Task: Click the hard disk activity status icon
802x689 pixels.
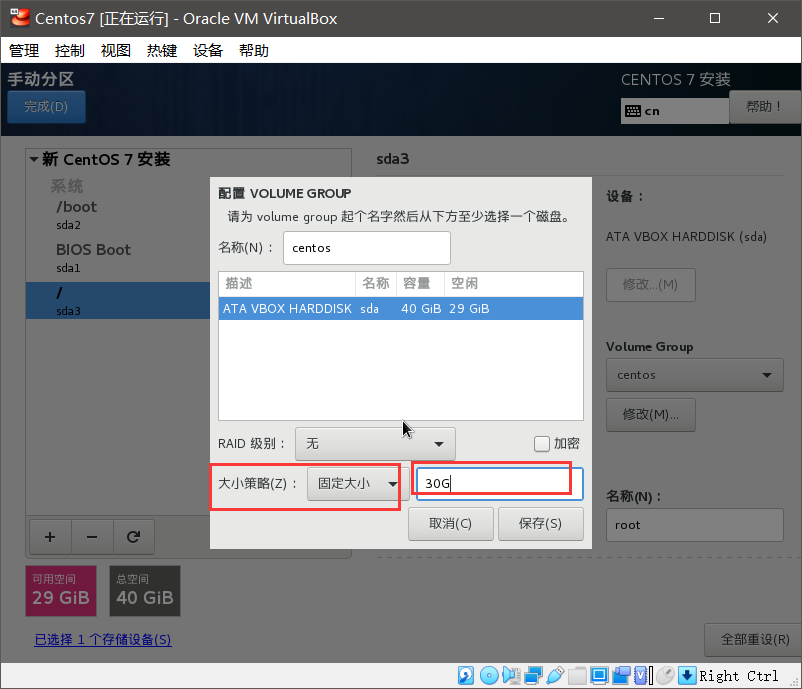Action: tap(464, 675)
